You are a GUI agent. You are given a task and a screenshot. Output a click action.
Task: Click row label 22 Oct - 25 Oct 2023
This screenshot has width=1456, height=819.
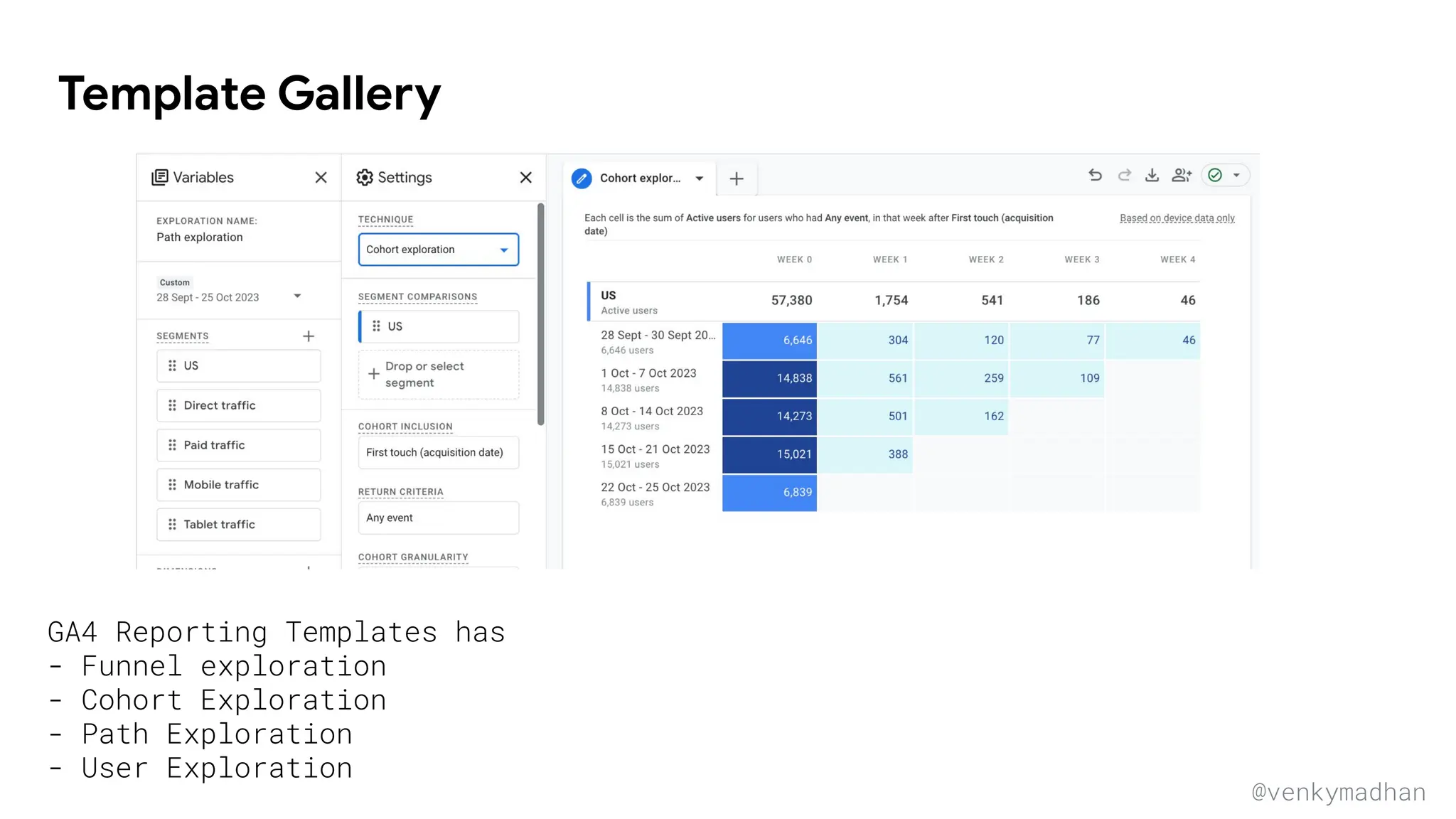655,488
